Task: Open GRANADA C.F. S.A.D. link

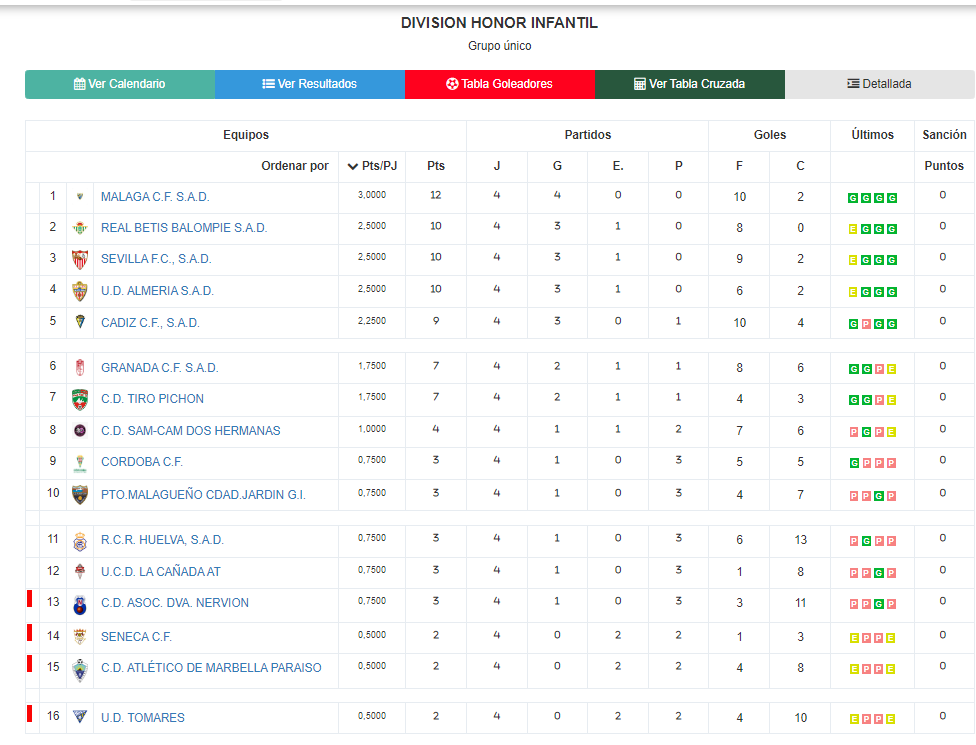Action: click(159, 368)
